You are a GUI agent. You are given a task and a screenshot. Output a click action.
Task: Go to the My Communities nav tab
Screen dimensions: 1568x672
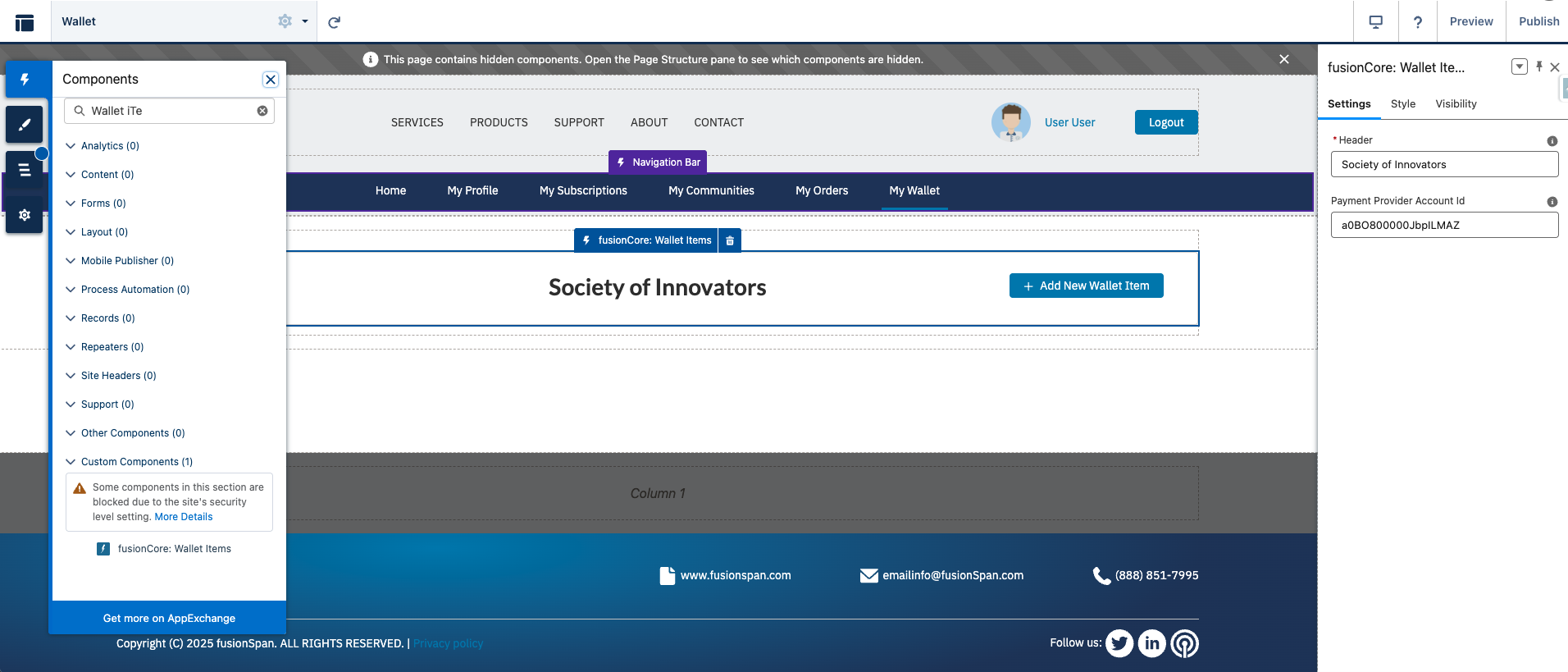pos(711,190)
